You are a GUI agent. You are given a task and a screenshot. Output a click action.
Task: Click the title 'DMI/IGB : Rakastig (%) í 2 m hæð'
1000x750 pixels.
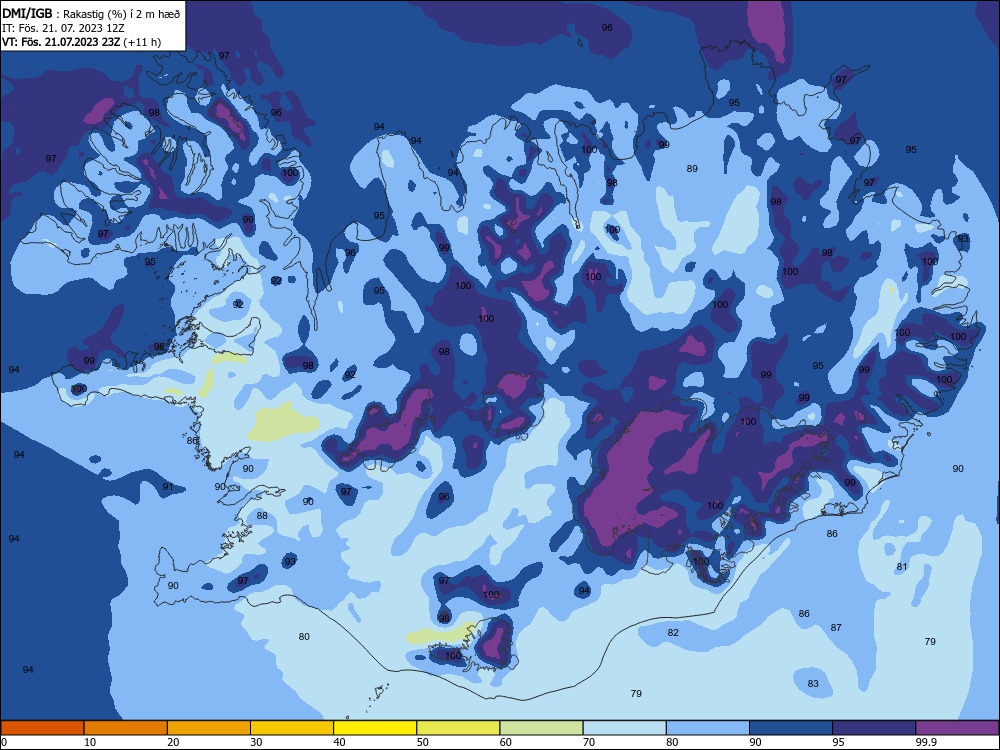tap(92, 14)
